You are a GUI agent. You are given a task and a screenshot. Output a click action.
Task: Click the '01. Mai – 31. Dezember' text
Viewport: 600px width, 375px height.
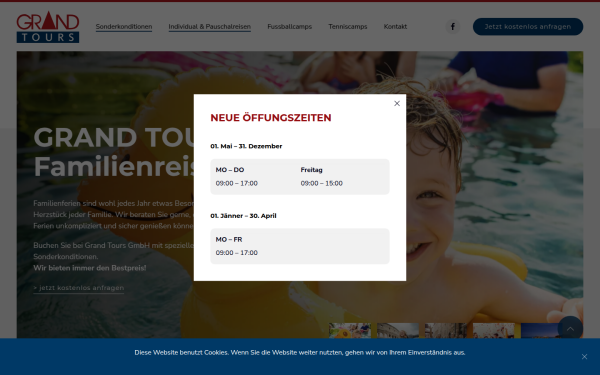246,146
